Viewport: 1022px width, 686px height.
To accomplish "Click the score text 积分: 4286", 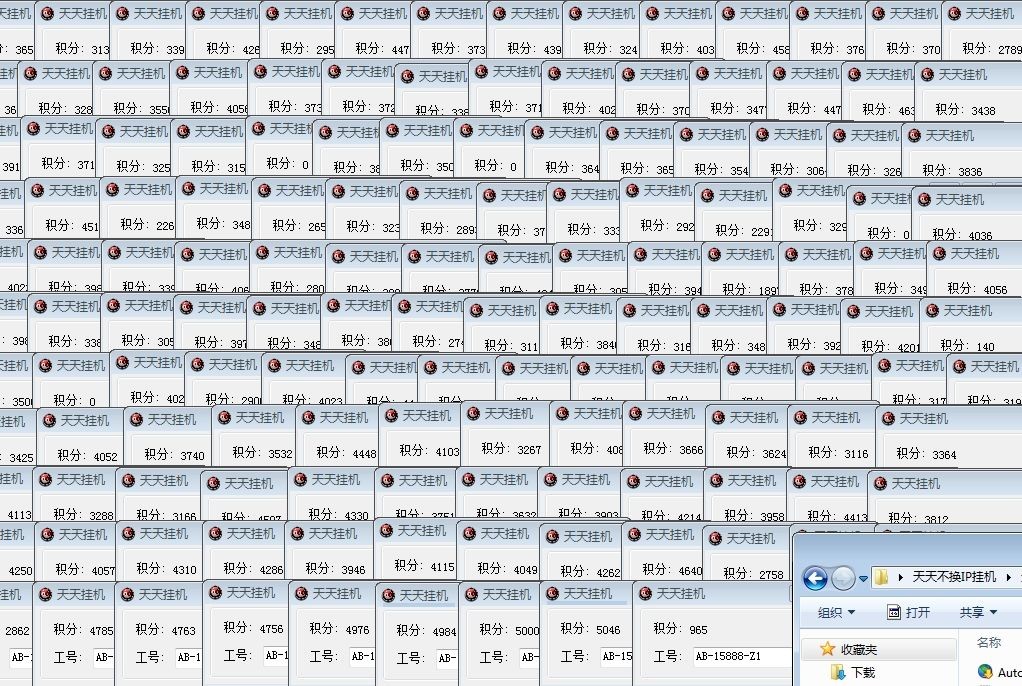I will 254,568.
